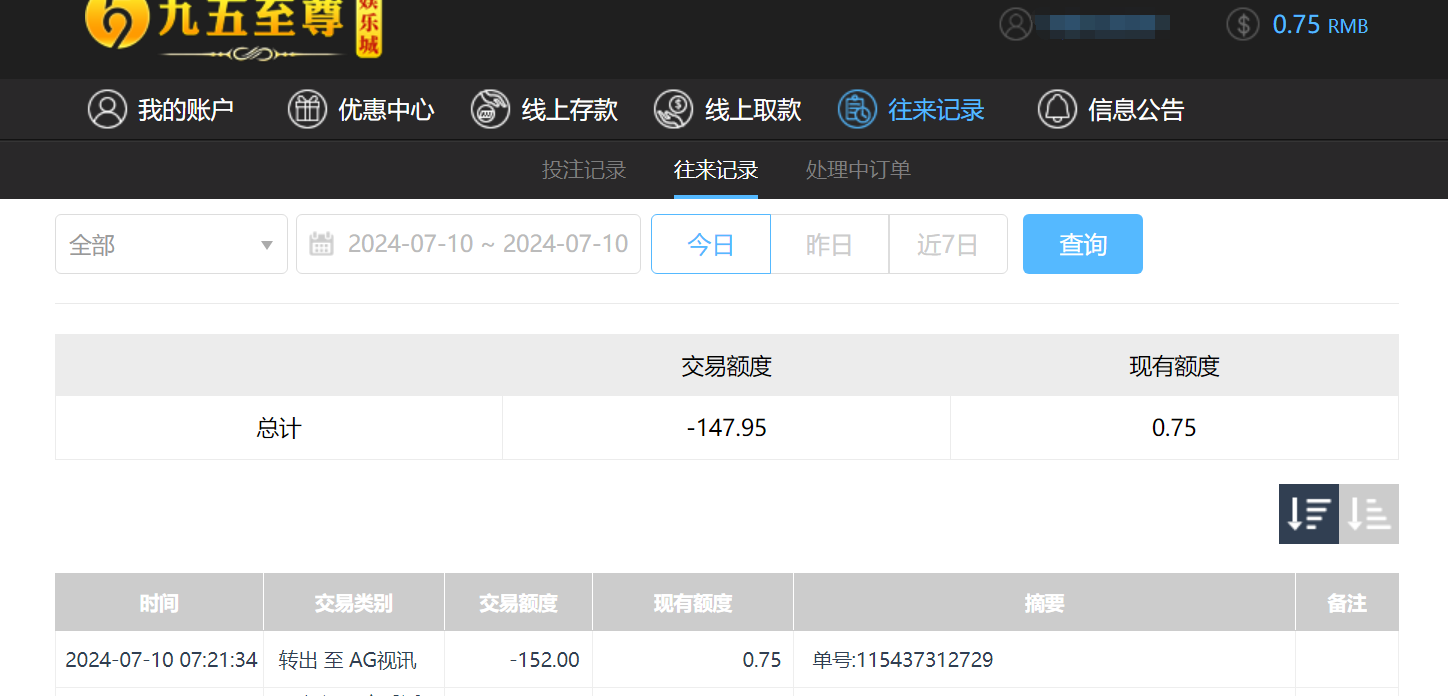This screenshot has height=696, width=1448.
Task: Click the blurred user avatar icon
Action: click(1015, 24)
